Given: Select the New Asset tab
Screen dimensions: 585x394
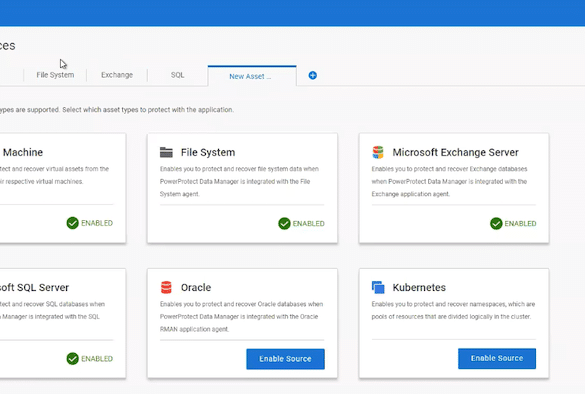Looking at the screenshot, I should coord(252,76).
